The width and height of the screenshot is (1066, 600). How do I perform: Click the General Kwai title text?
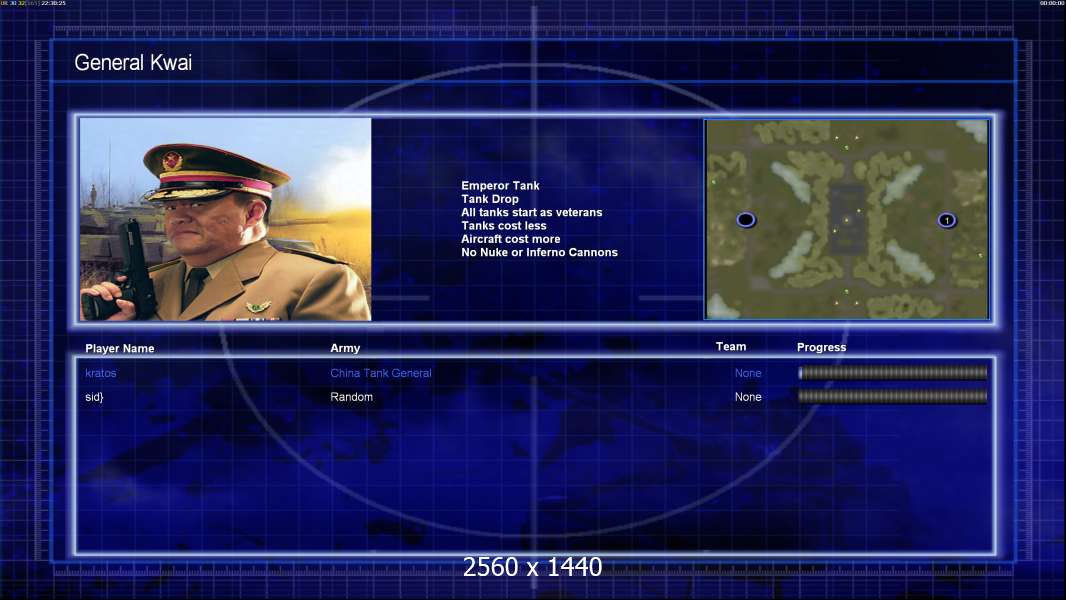pyautogui.click(x=133, y=63)
